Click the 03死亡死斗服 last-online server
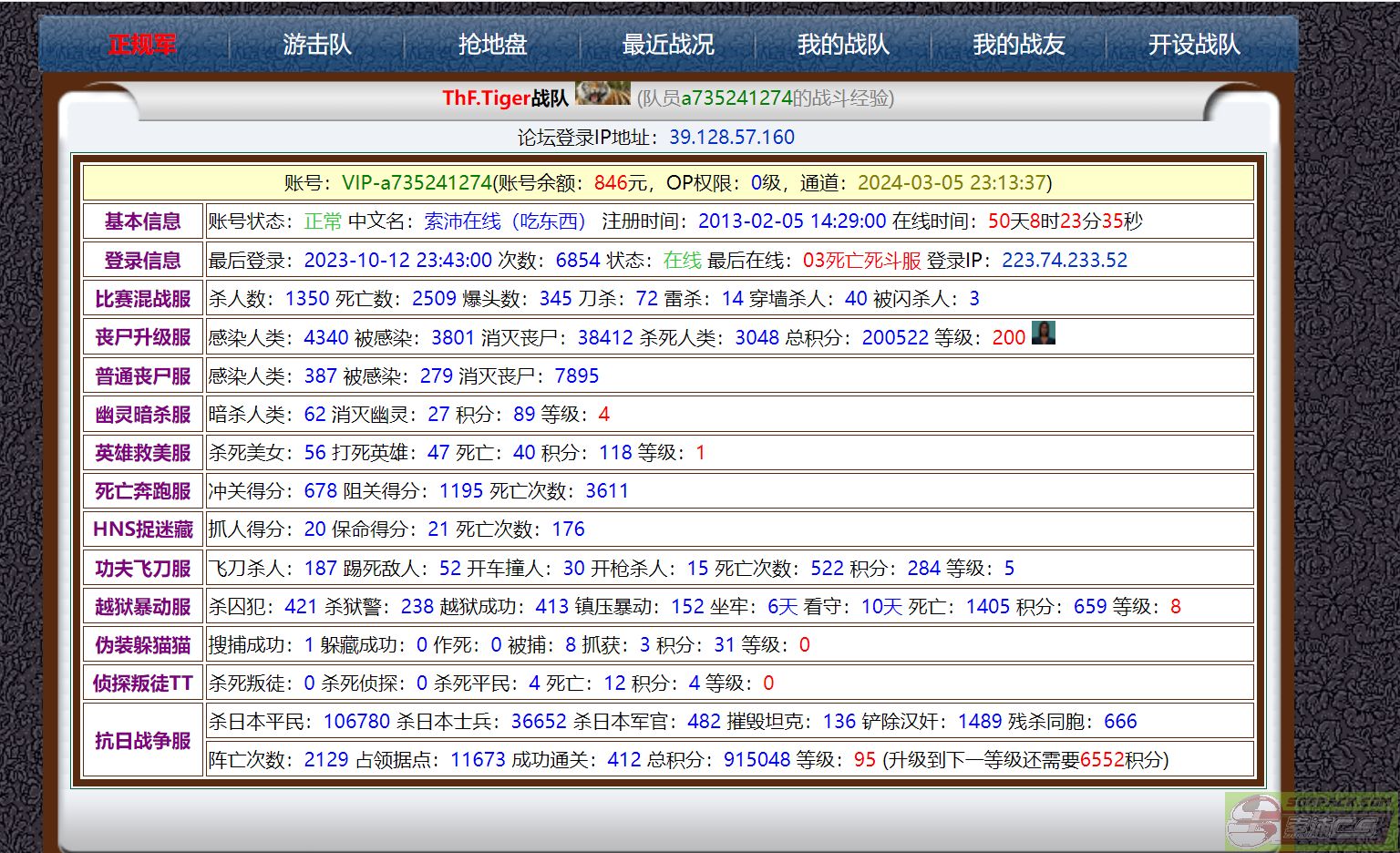The height and width of the screenshot is (853, 1400). (862, 261)
